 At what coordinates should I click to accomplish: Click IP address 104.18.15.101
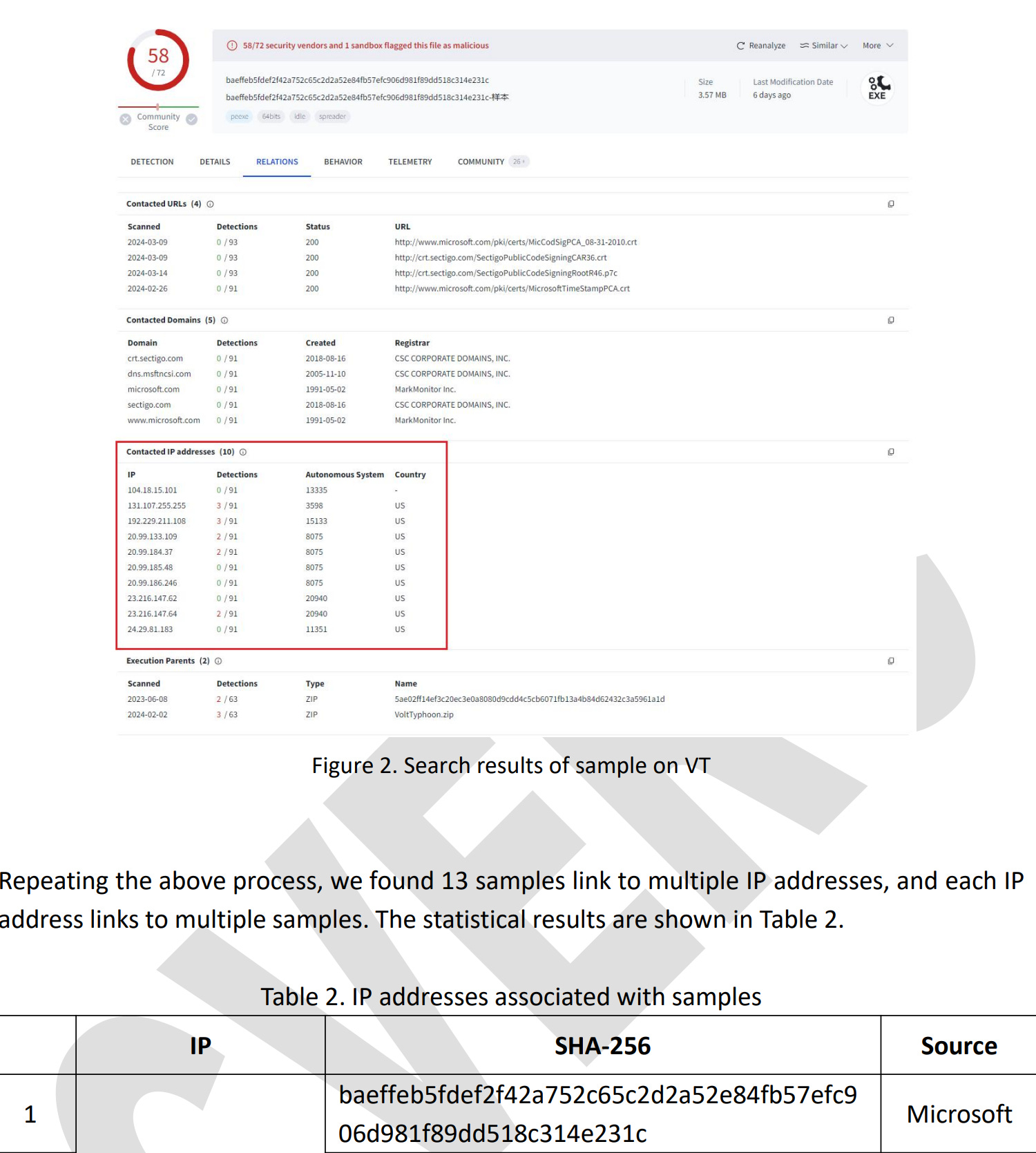[x=153, y=490]
